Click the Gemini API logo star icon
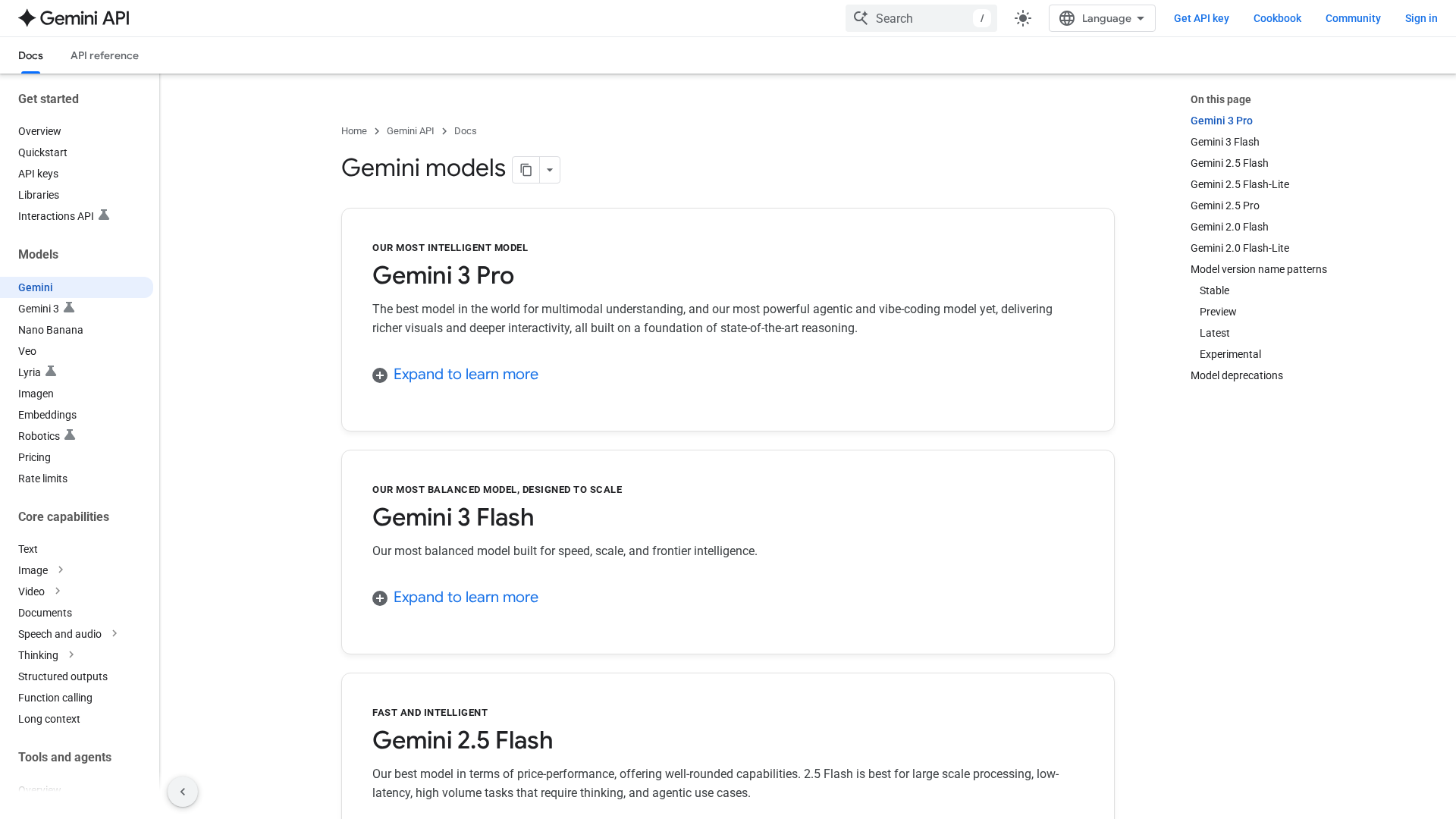The image size is (1456, 819). (x=27, y=18)
